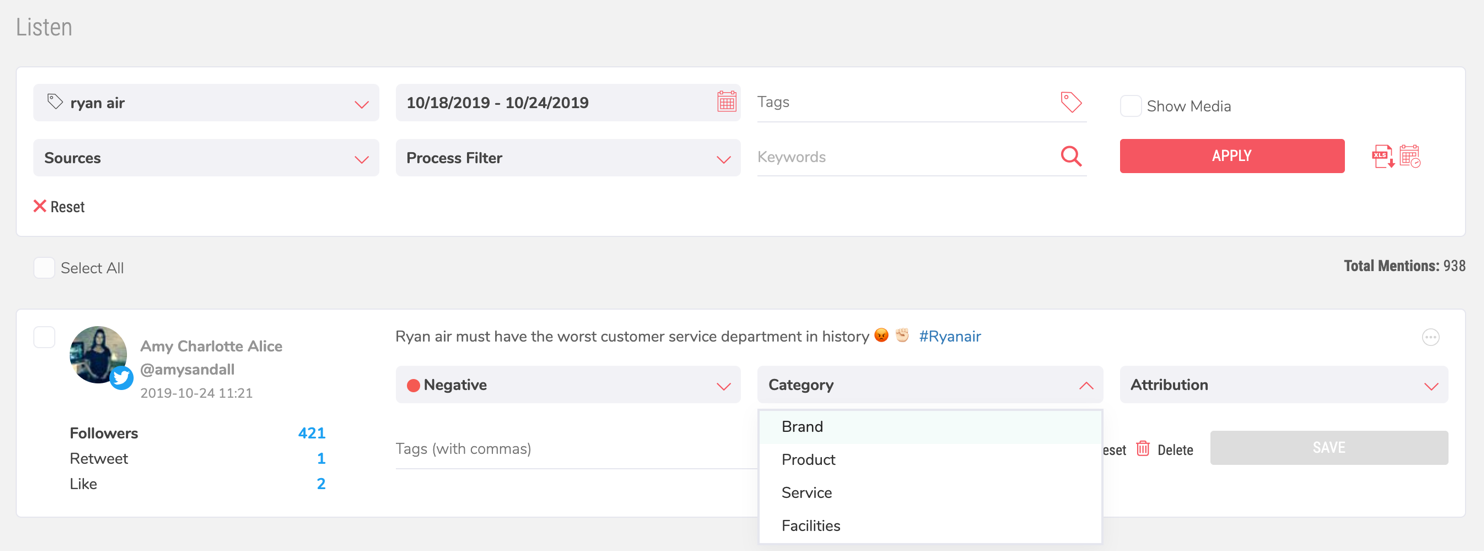Image resolution: width=1484 pixels, height=551 pixels.
Task: Open the scheduled report calendar icon
Action: click(1410, 156)
